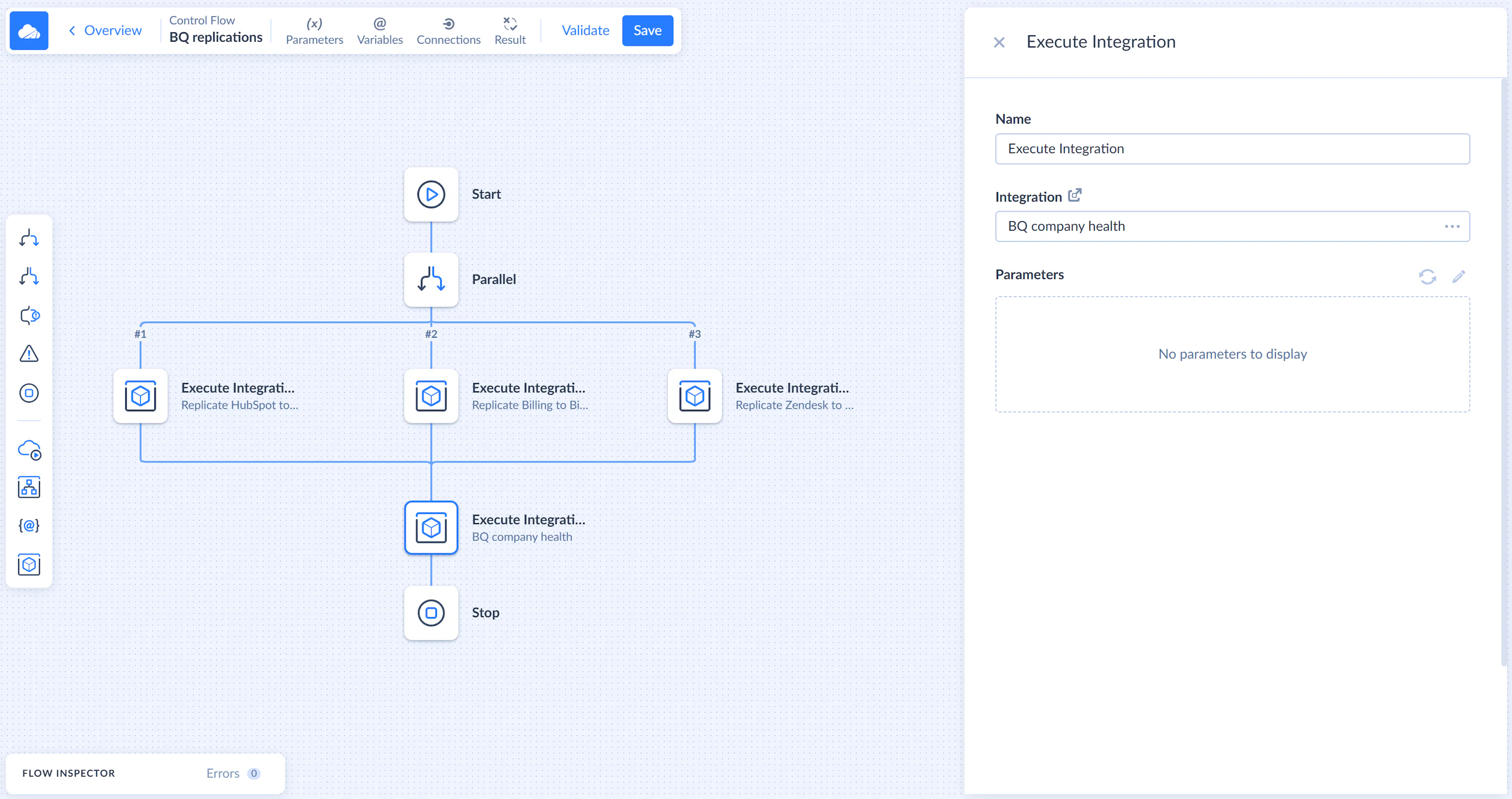The image size is (1512, 799).
Task: Select the cloud action component in sidebar
Action: coord(29,449)
